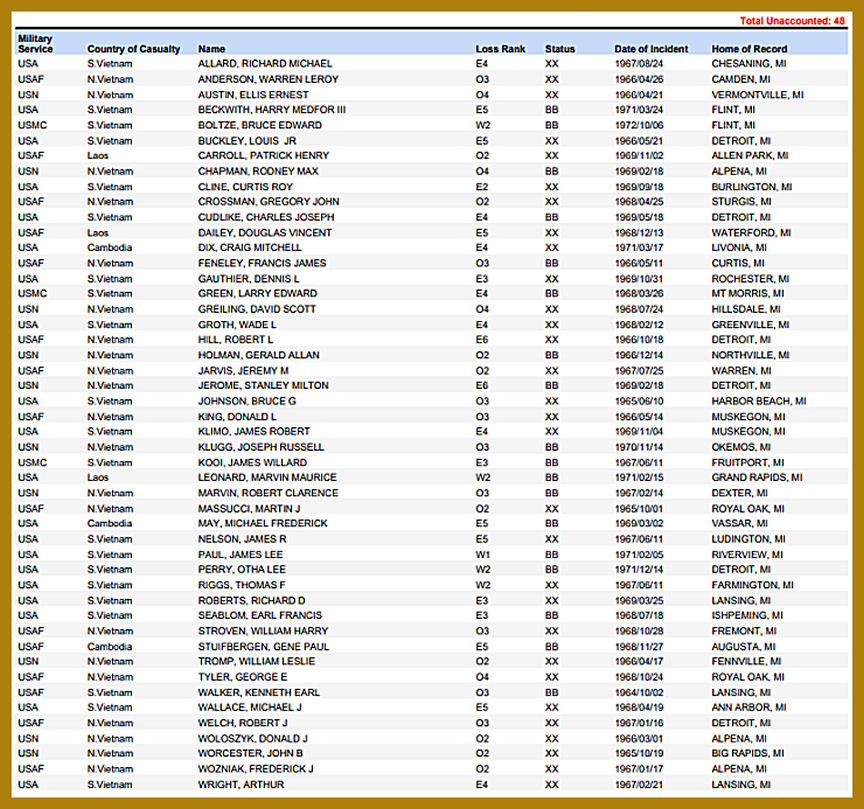Click home of record 'HARBOR BEACH, MI'
Image resolution: width=864 pixels, height=809 pixels.
click(x=759, y=401)
